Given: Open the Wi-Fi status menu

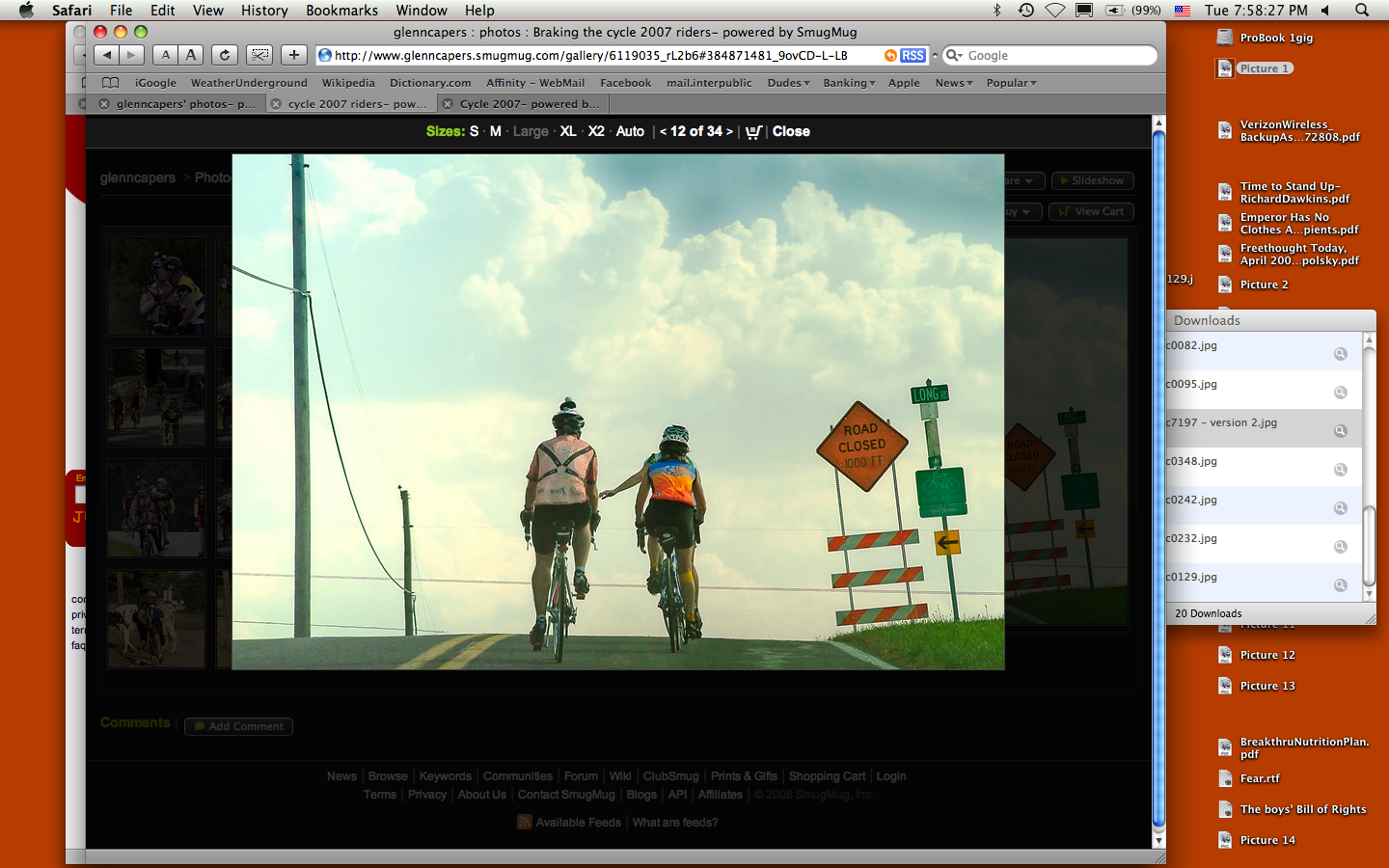Looking at the screenshot, I should point(1055,10).
